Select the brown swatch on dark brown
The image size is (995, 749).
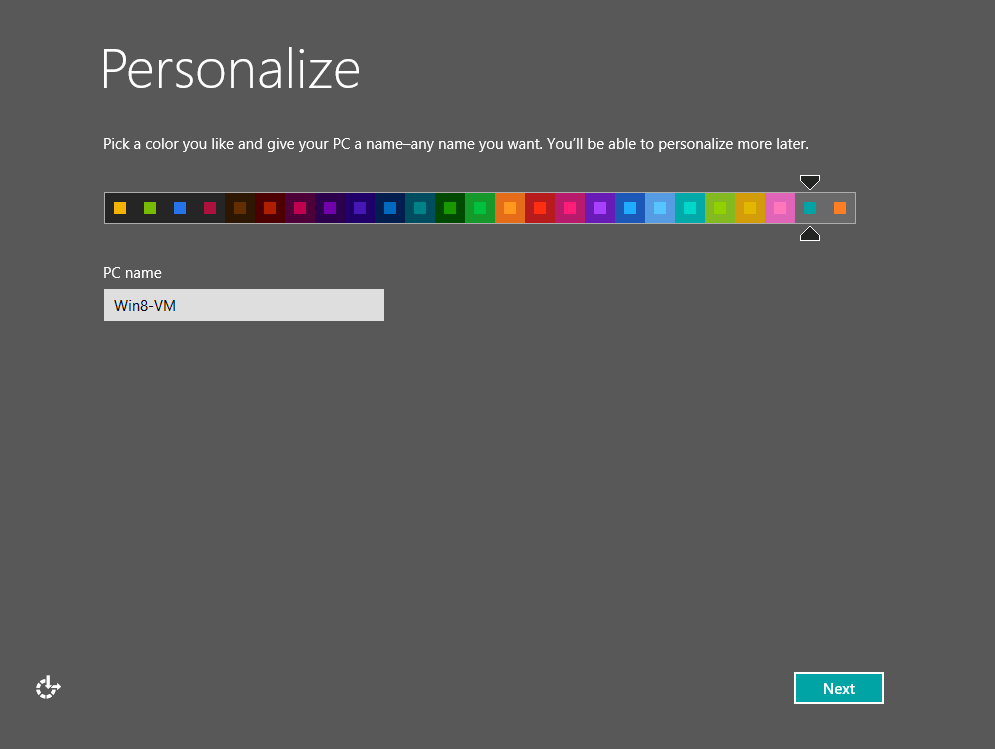point(240,208)
